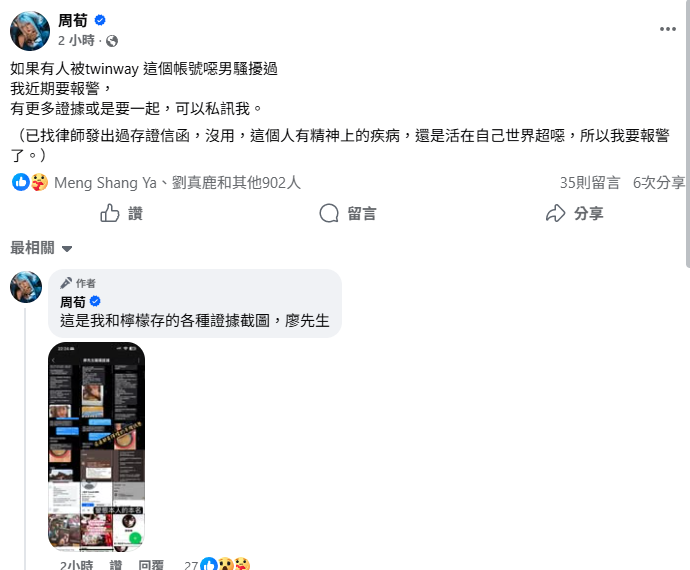Image resolution: width=690 pixels, height=570 pixels.
Task: Click the blue like reaction icon in reactions summary
Action: coord(20,182)
